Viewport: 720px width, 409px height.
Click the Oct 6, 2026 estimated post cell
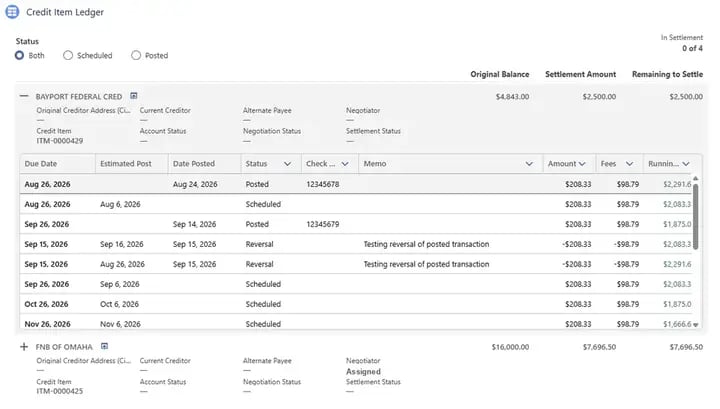pyautogui.click(x=119, y=304)
